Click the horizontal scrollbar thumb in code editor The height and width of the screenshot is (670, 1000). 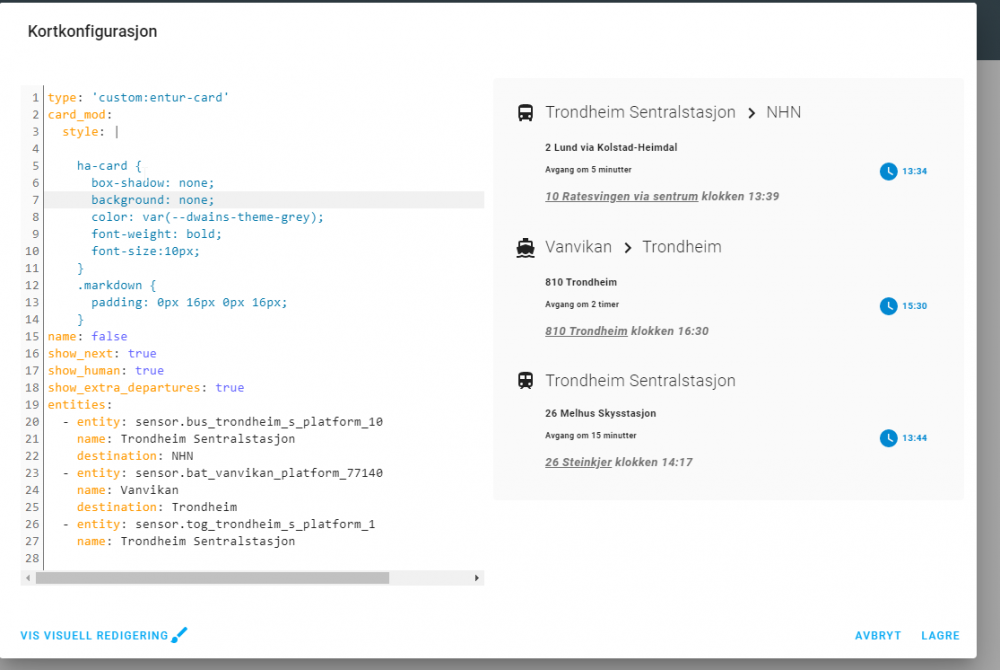pos(212,578)
